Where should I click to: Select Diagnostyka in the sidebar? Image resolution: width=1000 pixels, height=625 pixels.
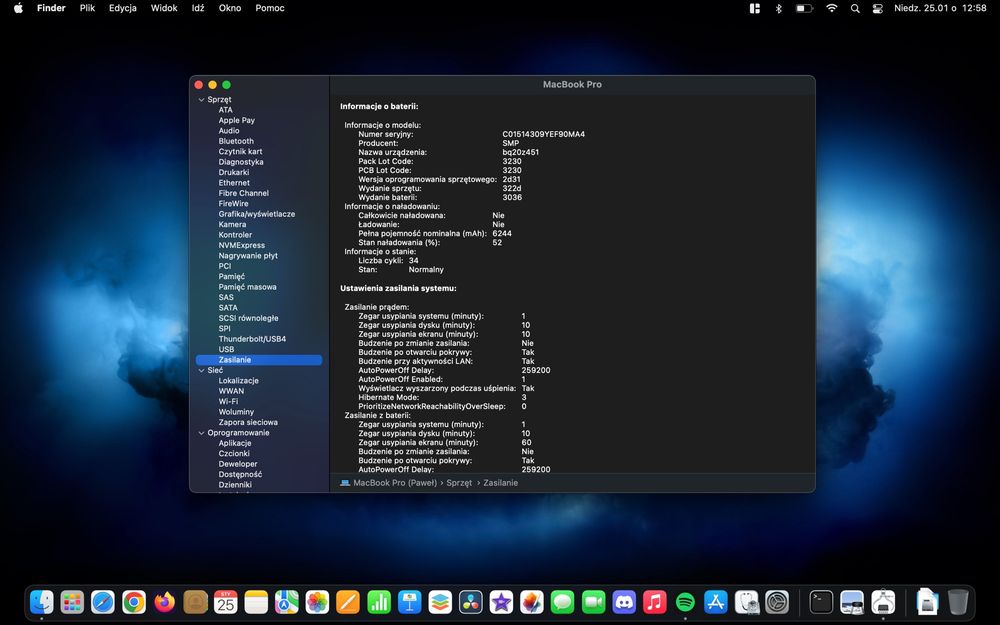click(x=241, y=161)
